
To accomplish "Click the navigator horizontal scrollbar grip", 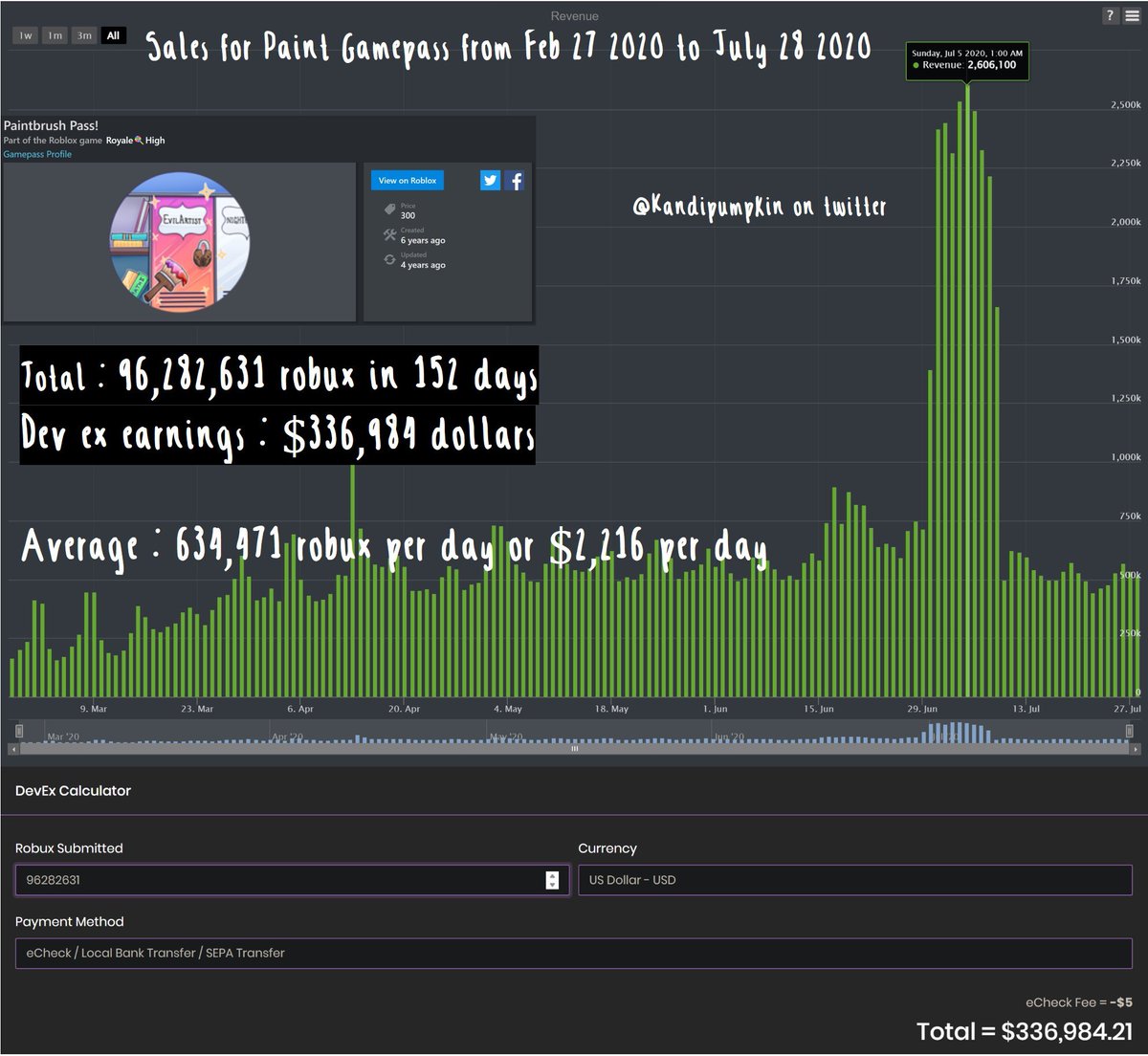I will [575, 749].
